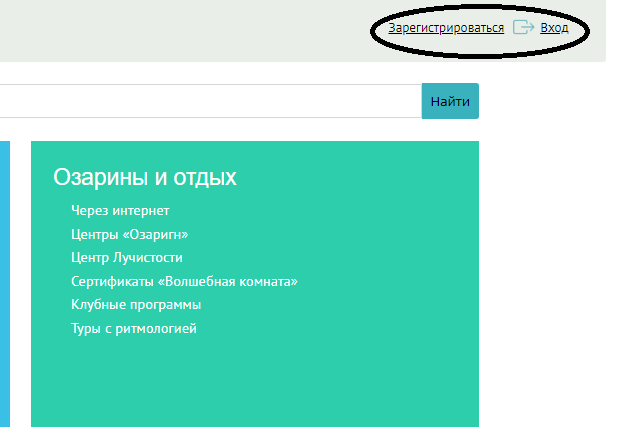Open Центр Лучистости link
Viewport: 623px width, 427px height.
click(x=127, y=257)
